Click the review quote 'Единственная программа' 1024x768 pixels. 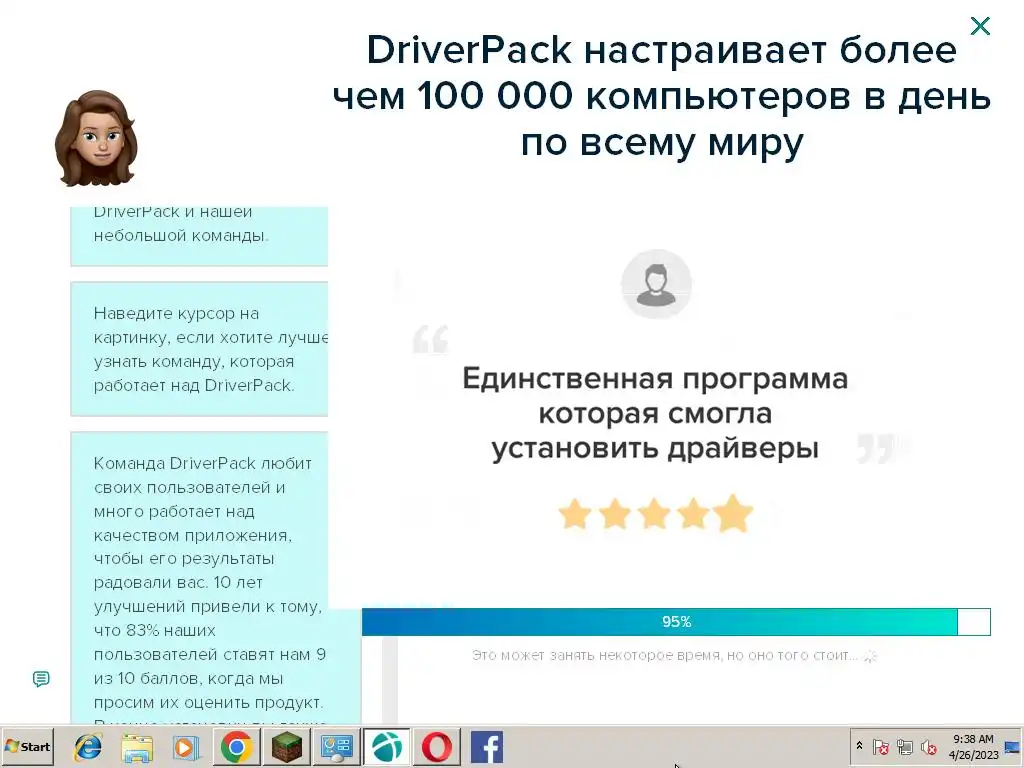pos(655,413)
